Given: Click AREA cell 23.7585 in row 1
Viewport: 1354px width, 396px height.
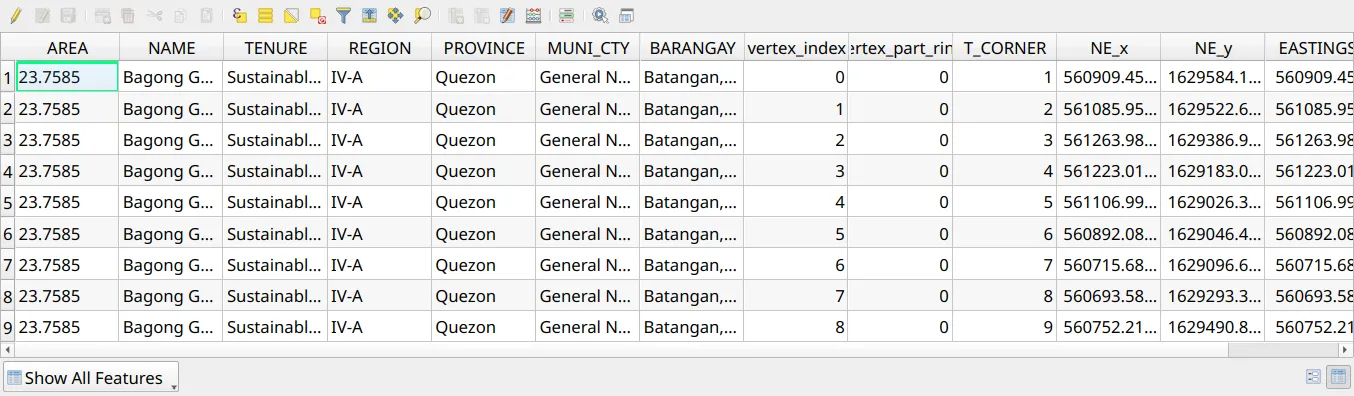Looking at the screenshot, I should click(x=67, y=77).
